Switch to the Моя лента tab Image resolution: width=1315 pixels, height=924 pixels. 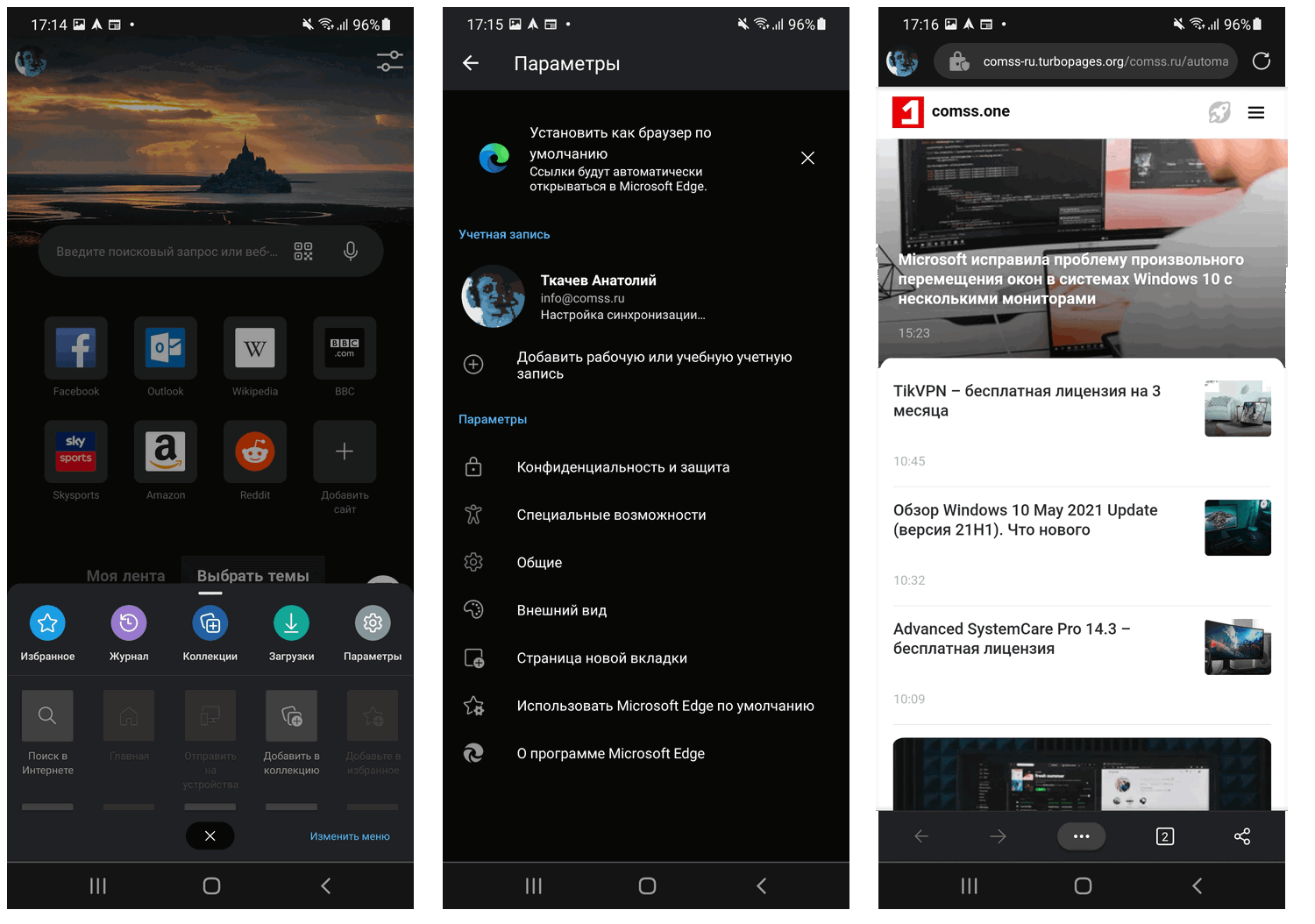pyautogui.click(x=125, y=576)
